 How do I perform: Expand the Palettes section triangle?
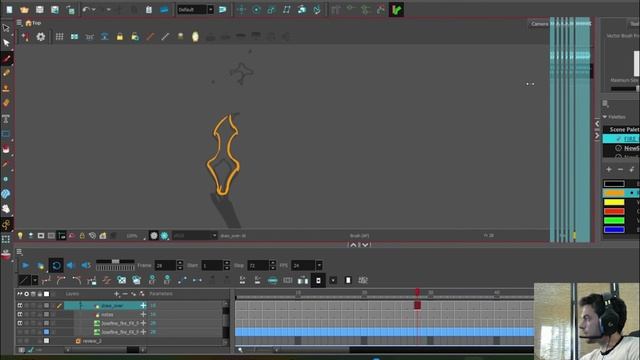pyautogui.click(x=605, y=117)
